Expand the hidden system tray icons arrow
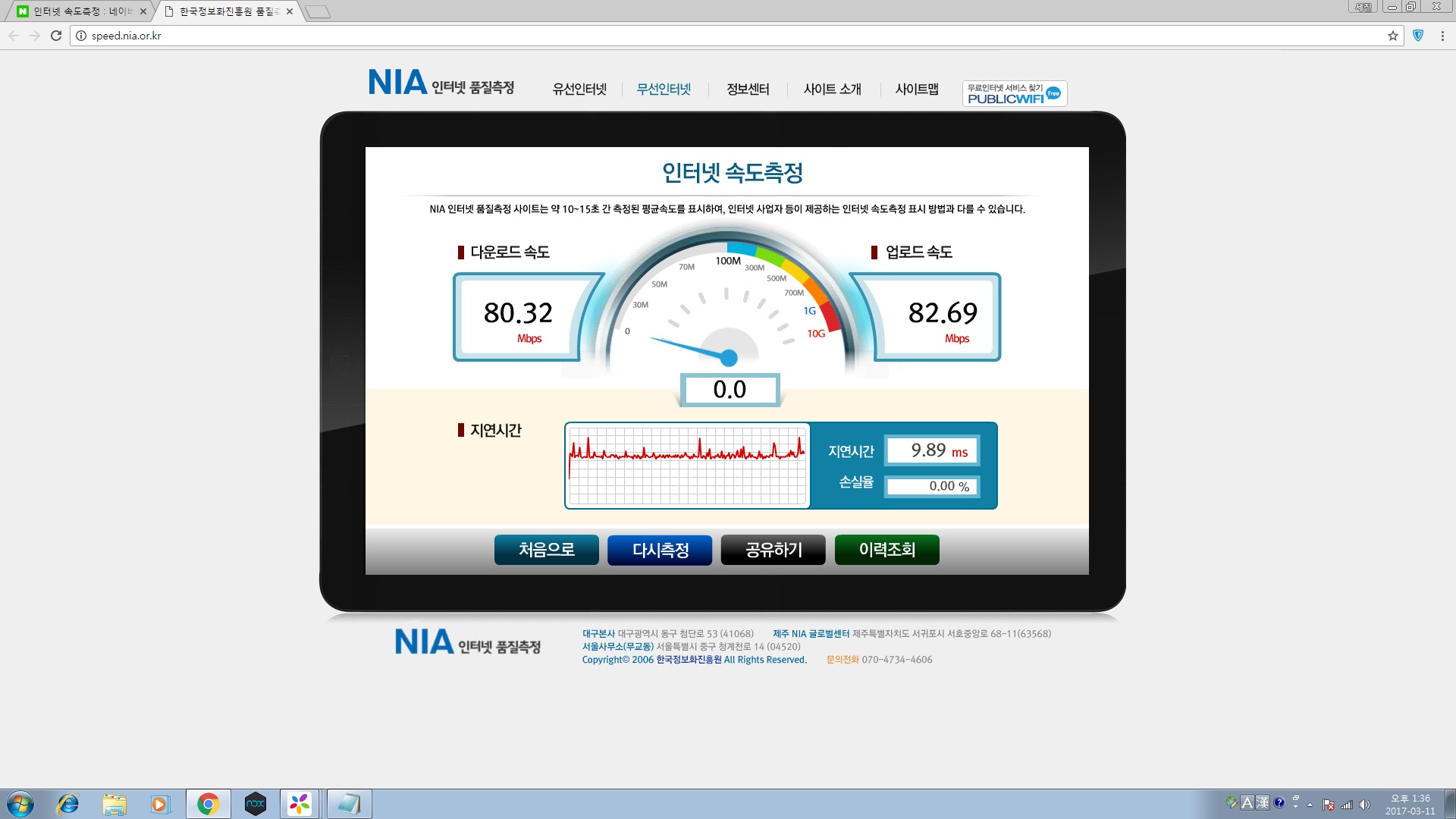 point(1310,805)
